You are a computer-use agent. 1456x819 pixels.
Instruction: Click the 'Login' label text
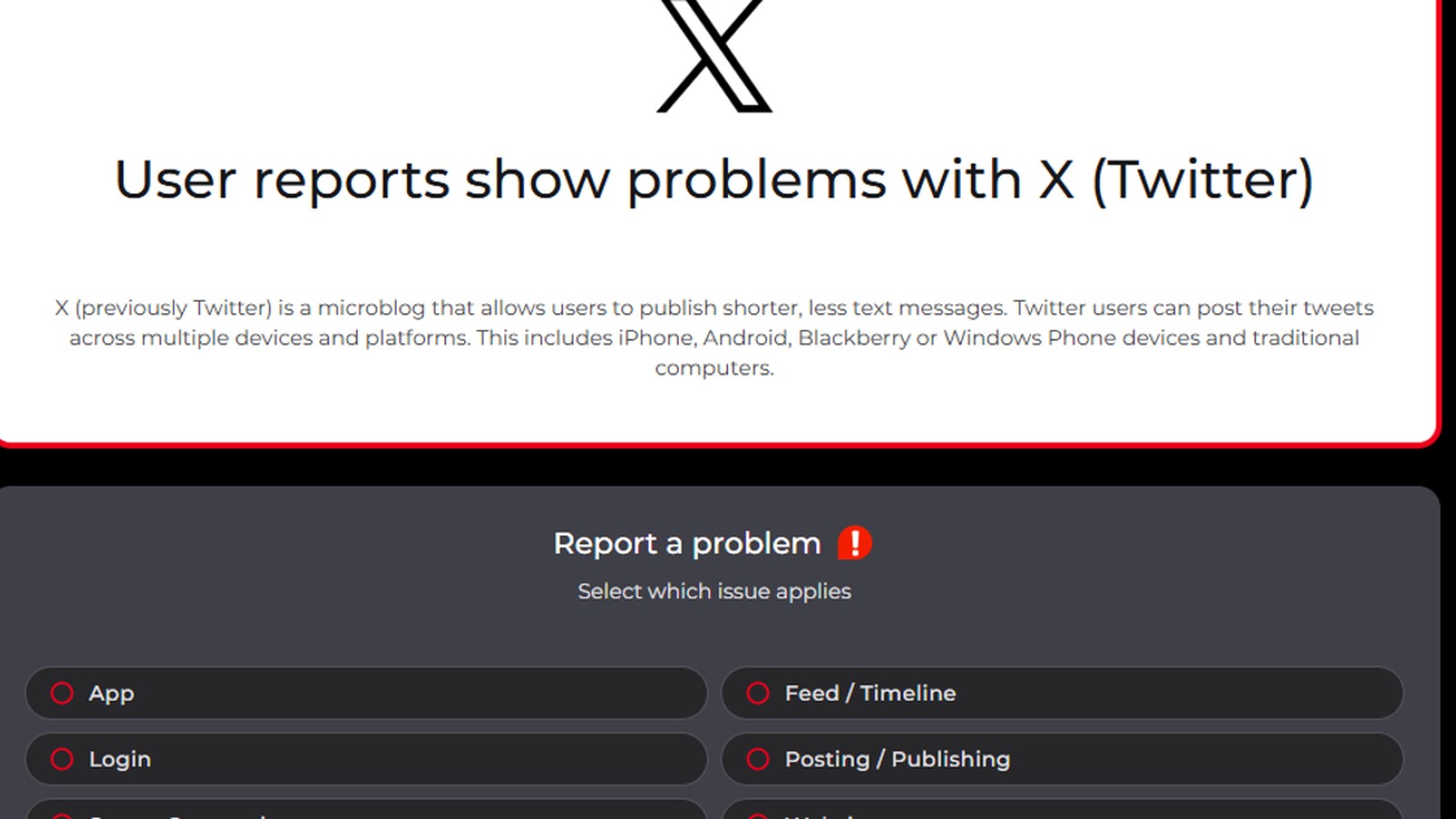tap(119, 759)
